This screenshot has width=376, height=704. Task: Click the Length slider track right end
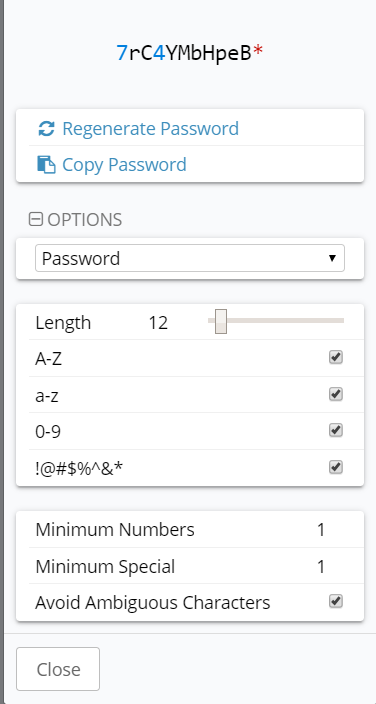340,321
